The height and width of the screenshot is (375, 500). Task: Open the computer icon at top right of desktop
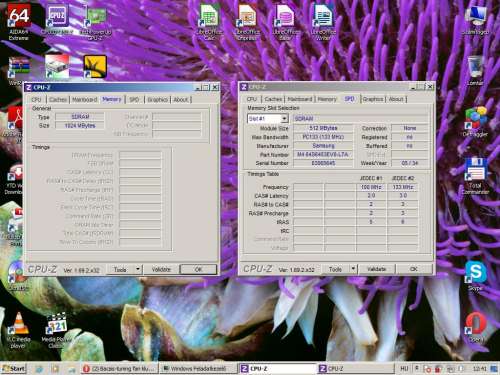point(476,20)
